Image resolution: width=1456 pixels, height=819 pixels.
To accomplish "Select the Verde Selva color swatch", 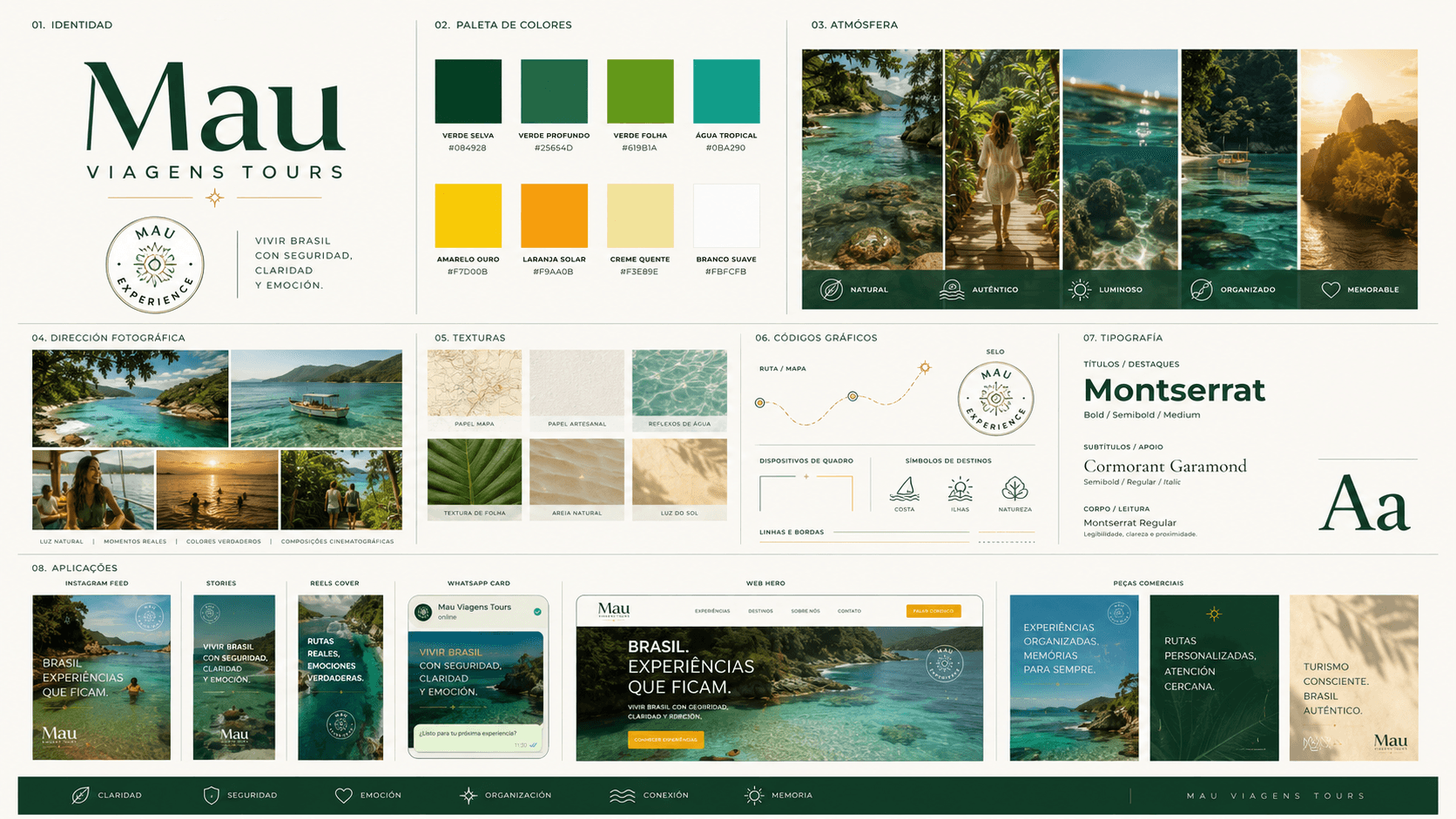I will coord(468,91).
